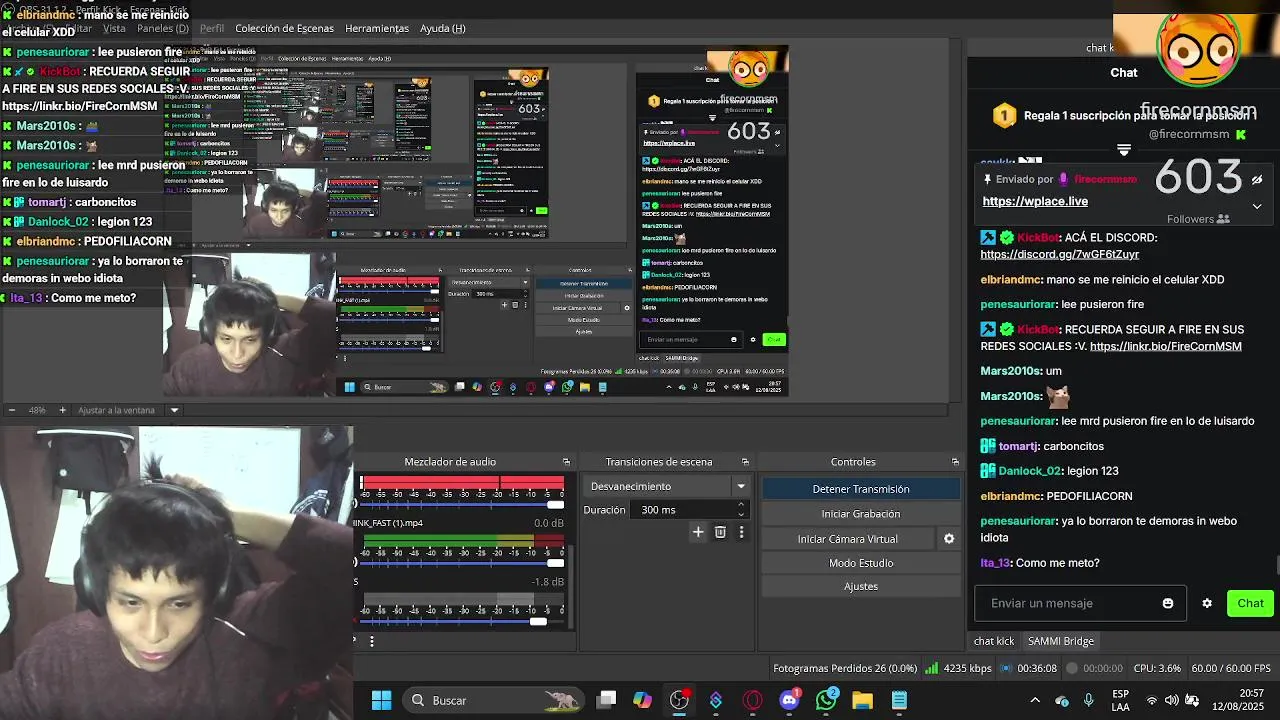The width and height of the screenshot is (1280, 720).
Task: Add a new scene transition
Action: tap(698, 532)
